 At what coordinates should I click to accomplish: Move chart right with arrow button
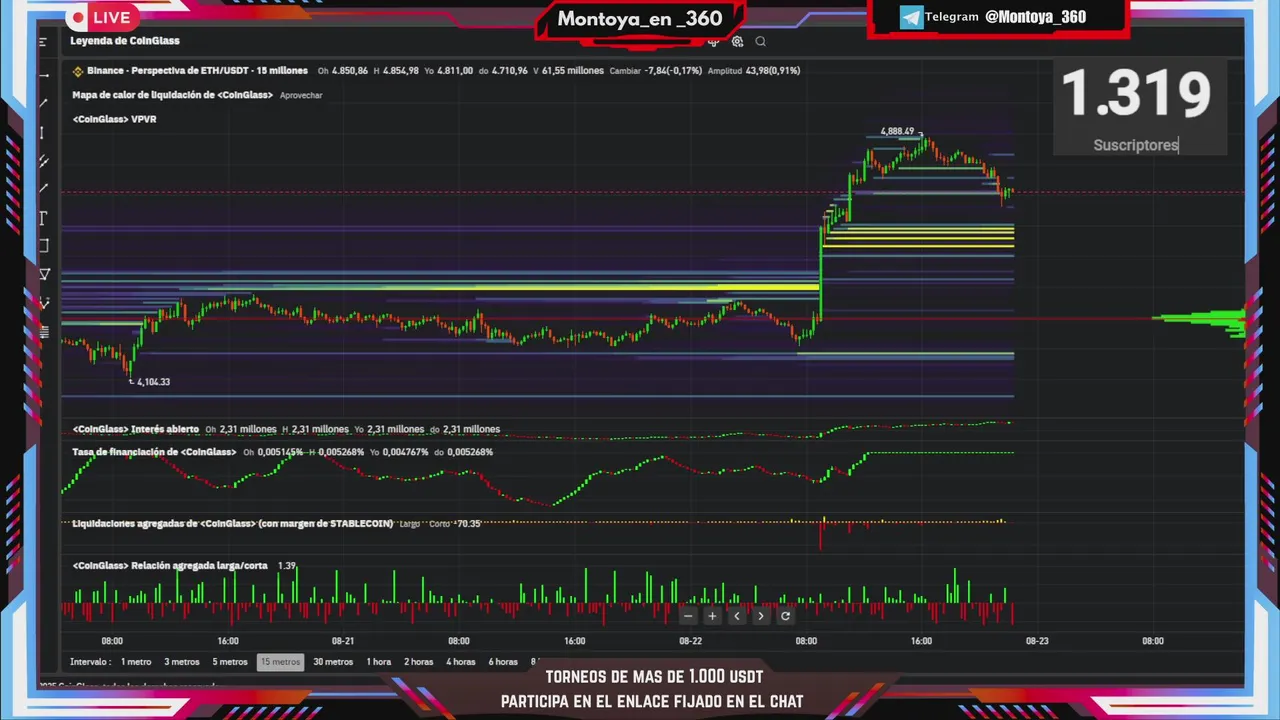[761, 616]
